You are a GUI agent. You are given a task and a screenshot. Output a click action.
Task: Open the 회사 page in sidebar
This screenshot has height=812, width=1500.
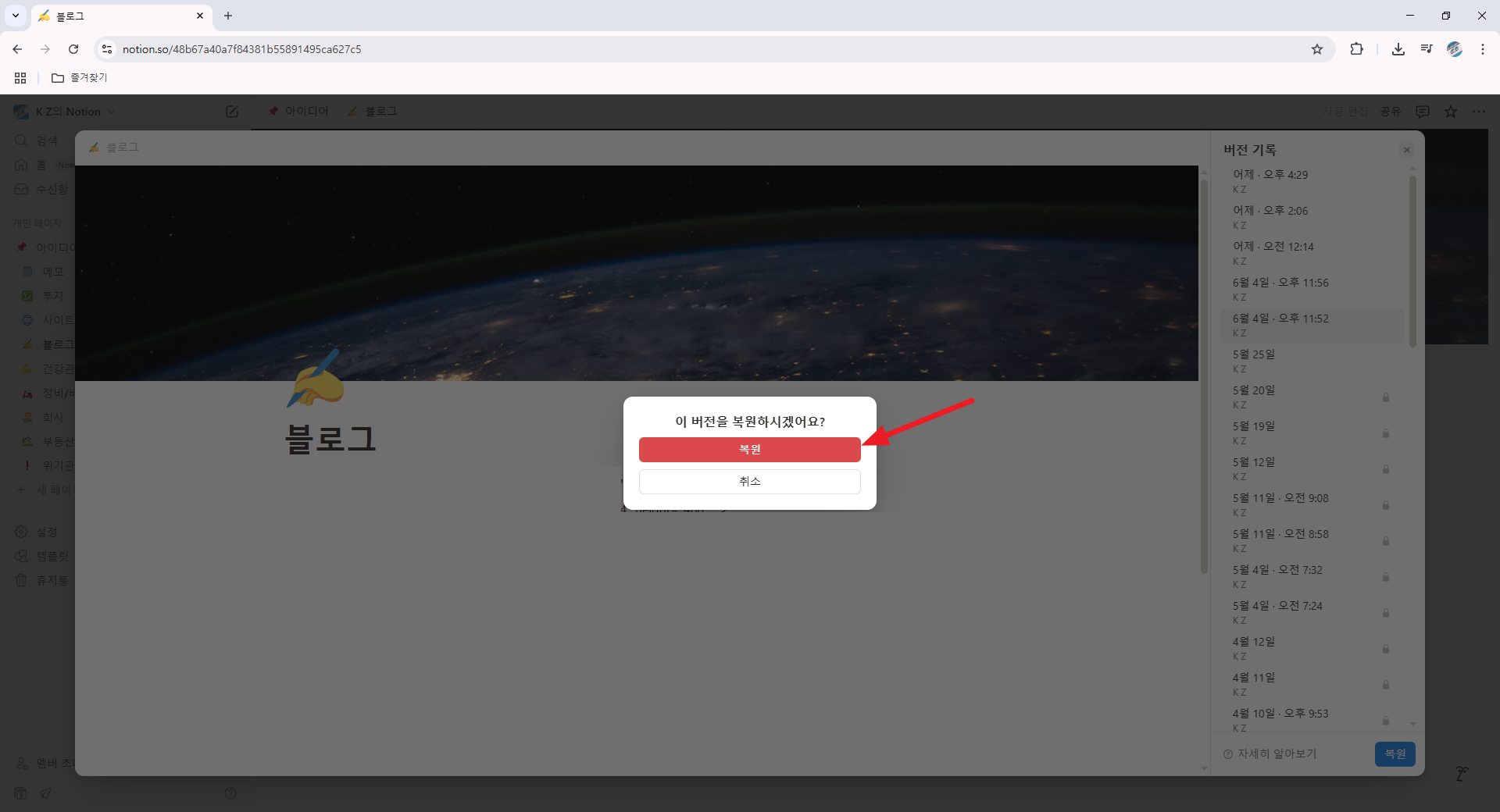coord(44,417)
